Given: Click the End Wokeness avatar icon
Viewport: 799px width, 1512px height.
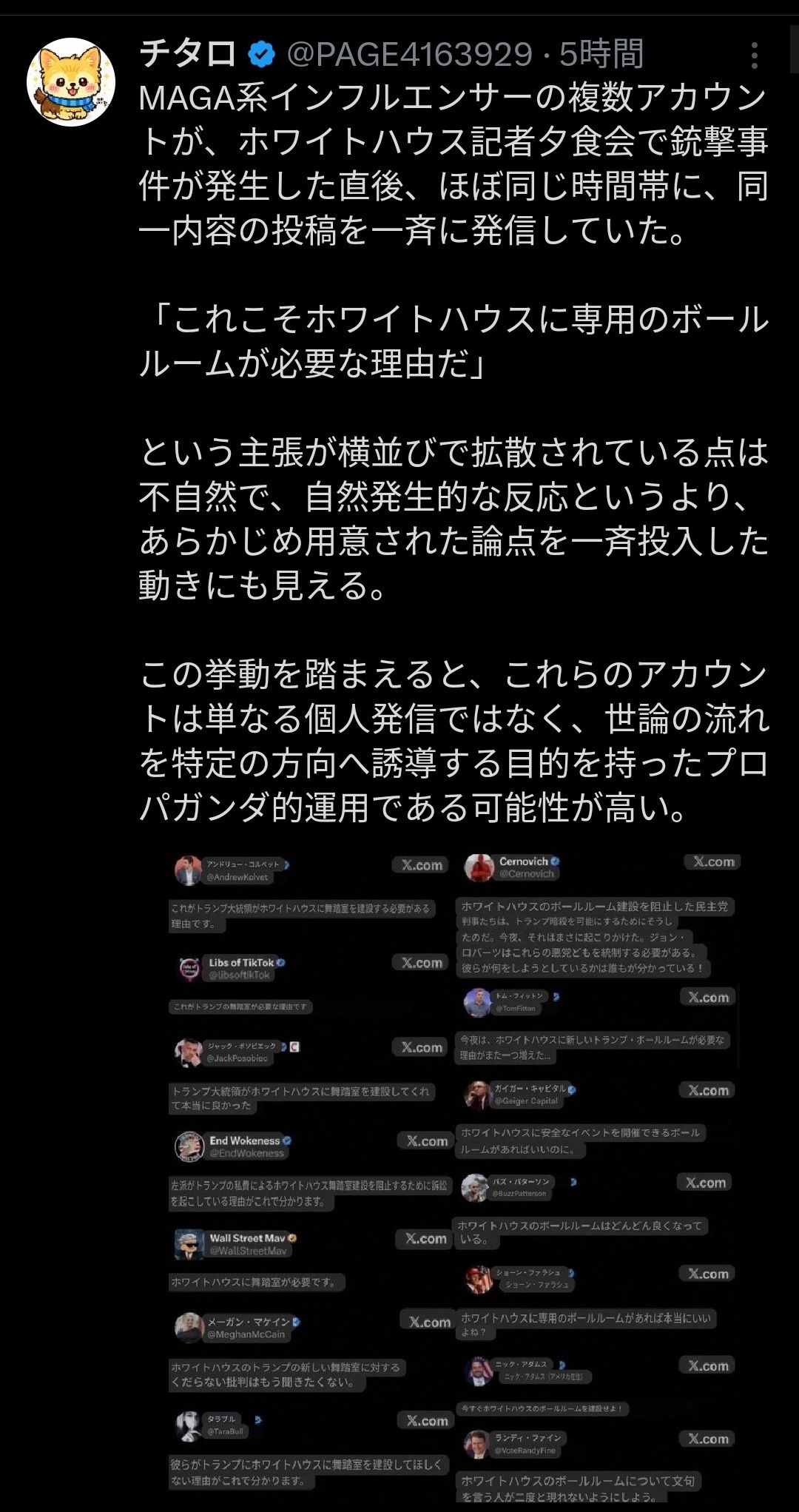Looking at the screenshot, I should [189, 1146].
